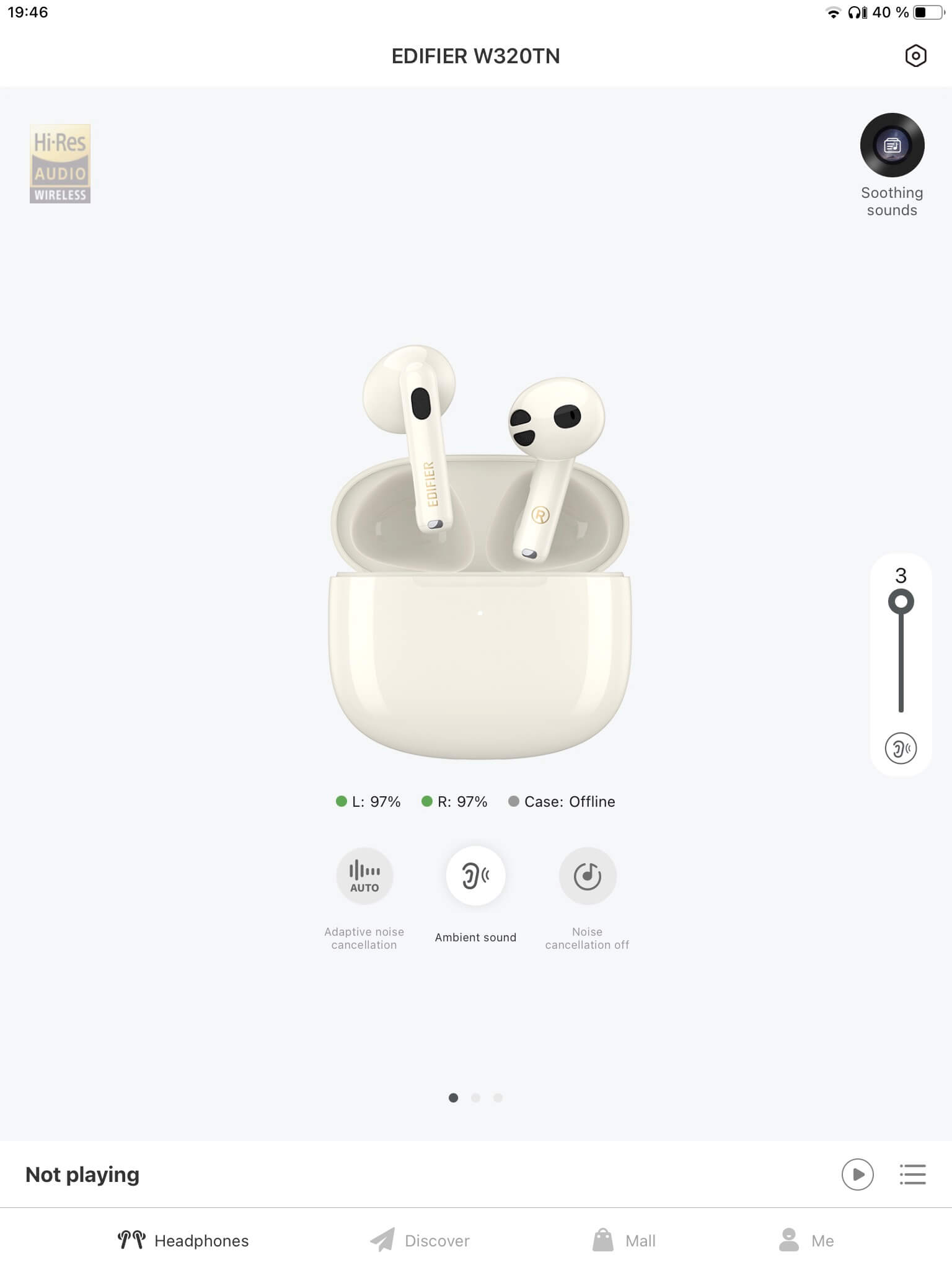The image size is (952, 1270).
Task: Enable Adaptive noise cancellation mode
Action: tap(364, 876)
